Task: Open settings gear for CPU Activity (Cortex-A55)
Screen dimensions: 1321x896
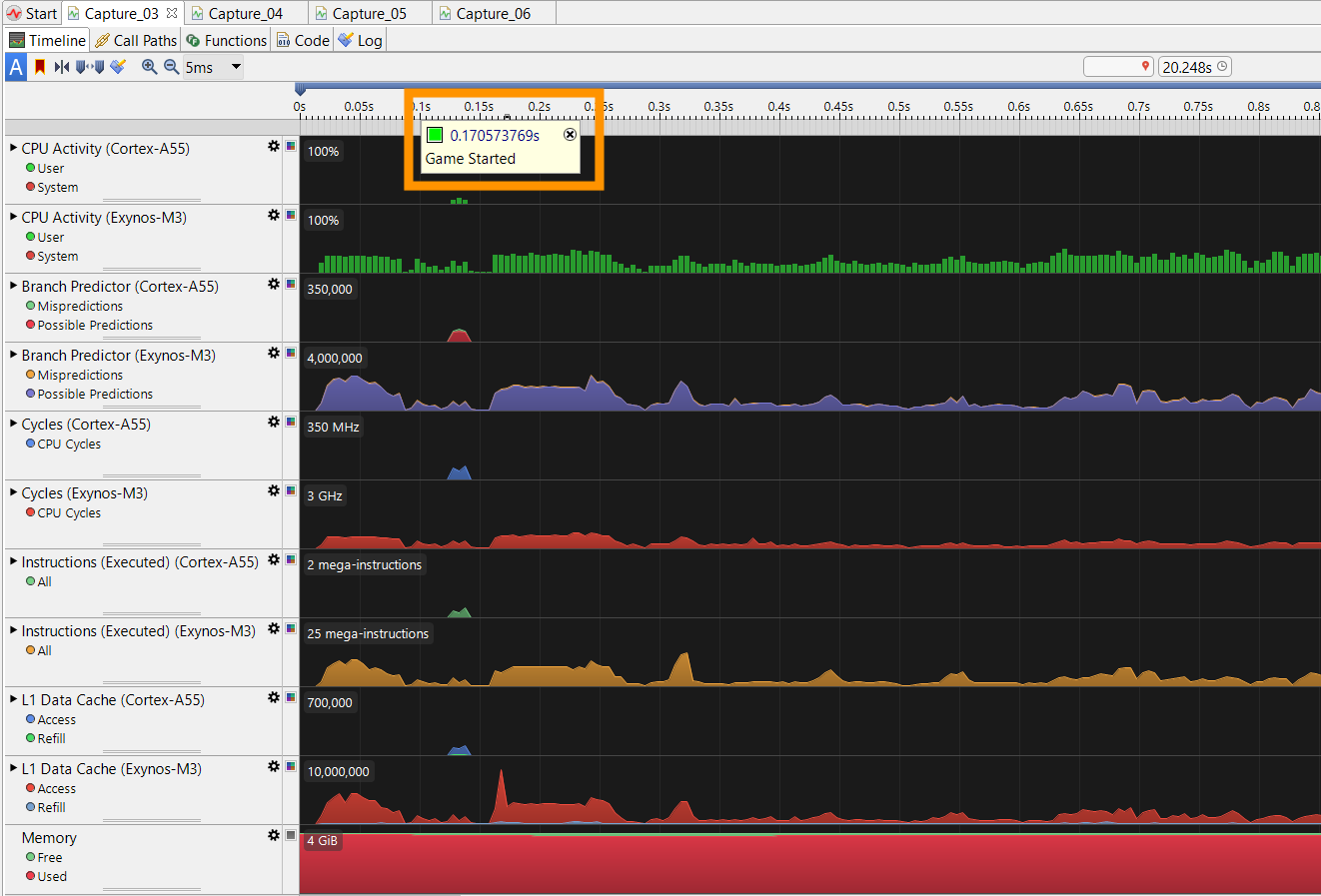Action: point(274,146)
